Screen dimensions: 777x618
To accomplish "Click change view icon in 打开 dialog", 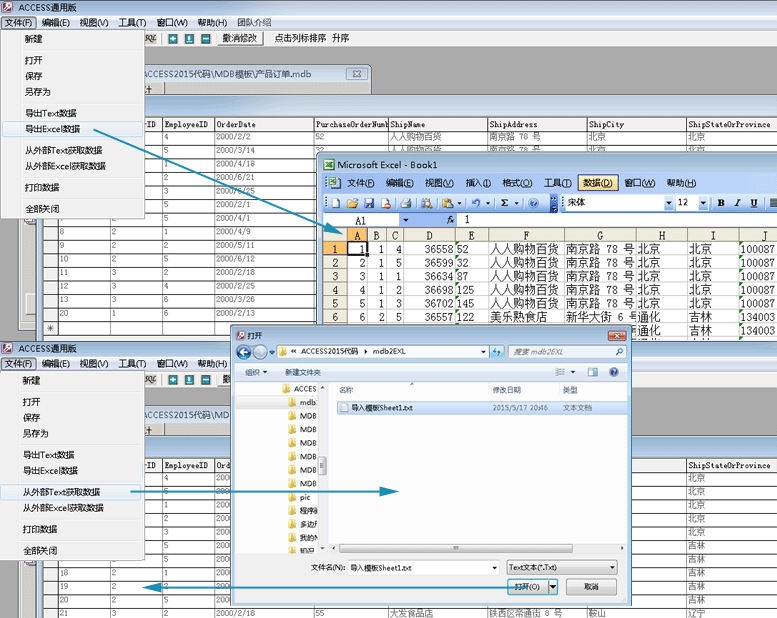I will pos(560,372).
